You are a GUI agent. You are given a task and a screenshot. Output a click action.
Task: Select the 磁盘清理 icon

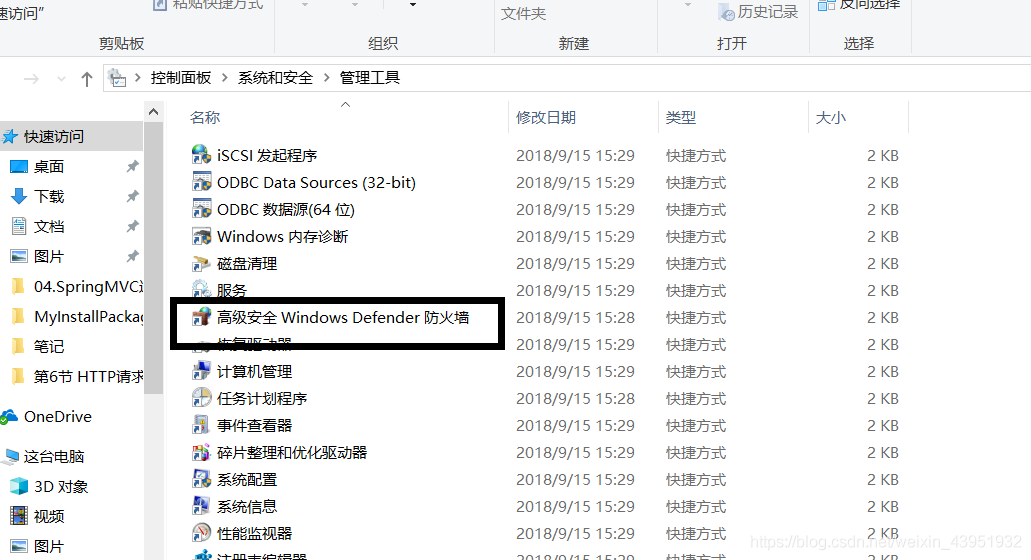201,263
